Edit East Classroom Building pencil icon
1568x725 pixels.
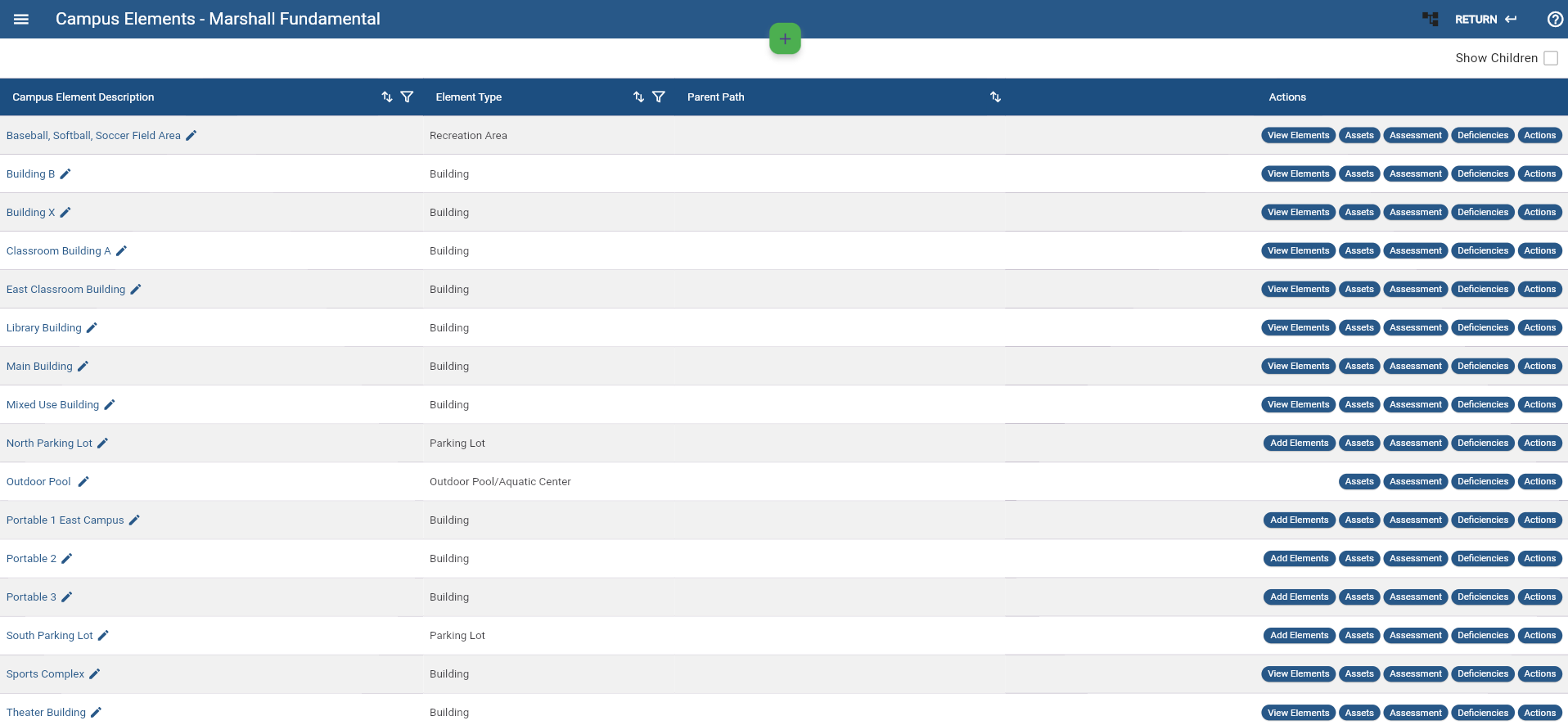(x=136, y=289)
